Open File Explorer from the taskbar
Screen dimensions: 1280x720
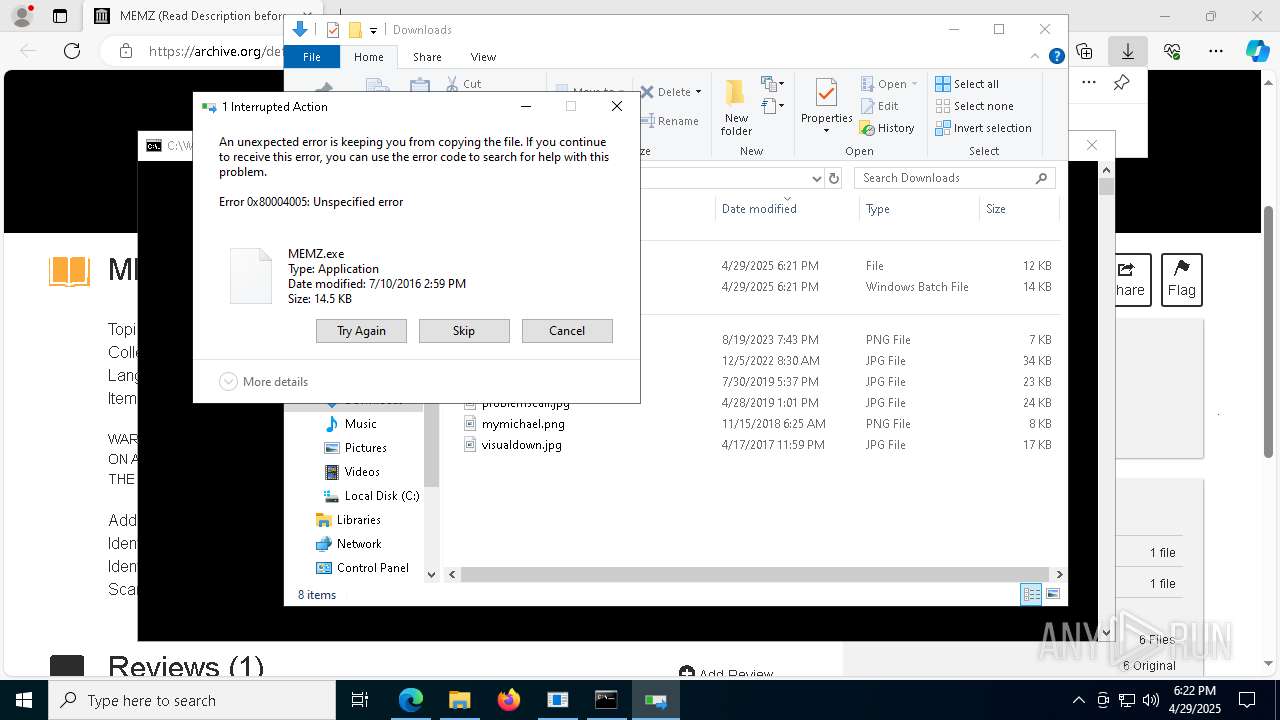pyautogui.click(x=459, y=700)
